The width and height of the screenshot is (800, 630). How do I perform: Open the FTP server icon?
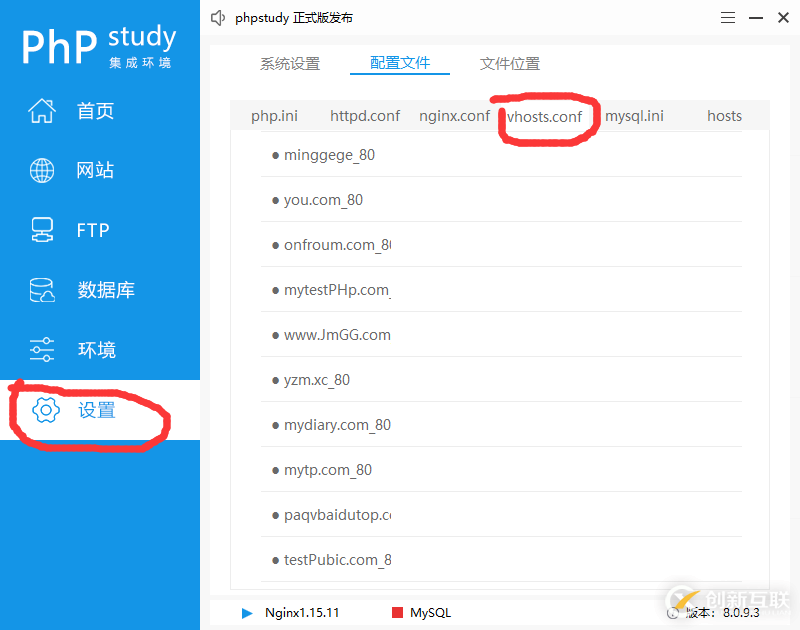[x=42, y=230]
